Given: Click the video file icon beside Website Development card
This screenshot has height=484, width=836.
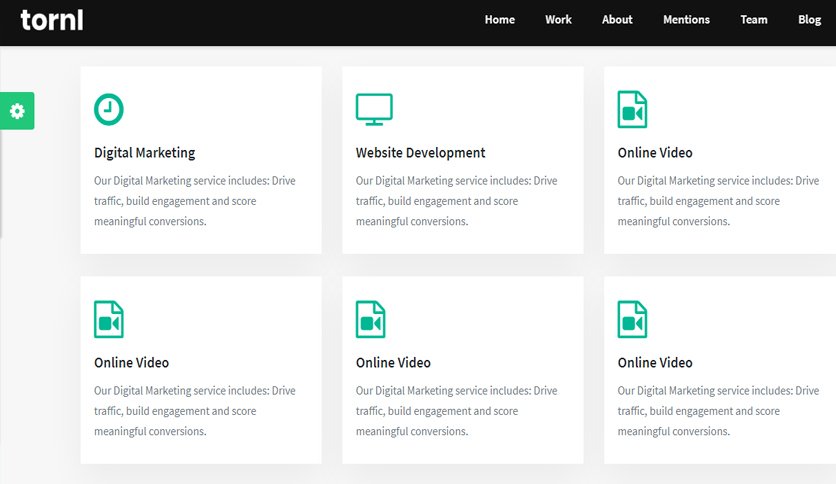Looking at the screenshot, I should pos(632,109).
